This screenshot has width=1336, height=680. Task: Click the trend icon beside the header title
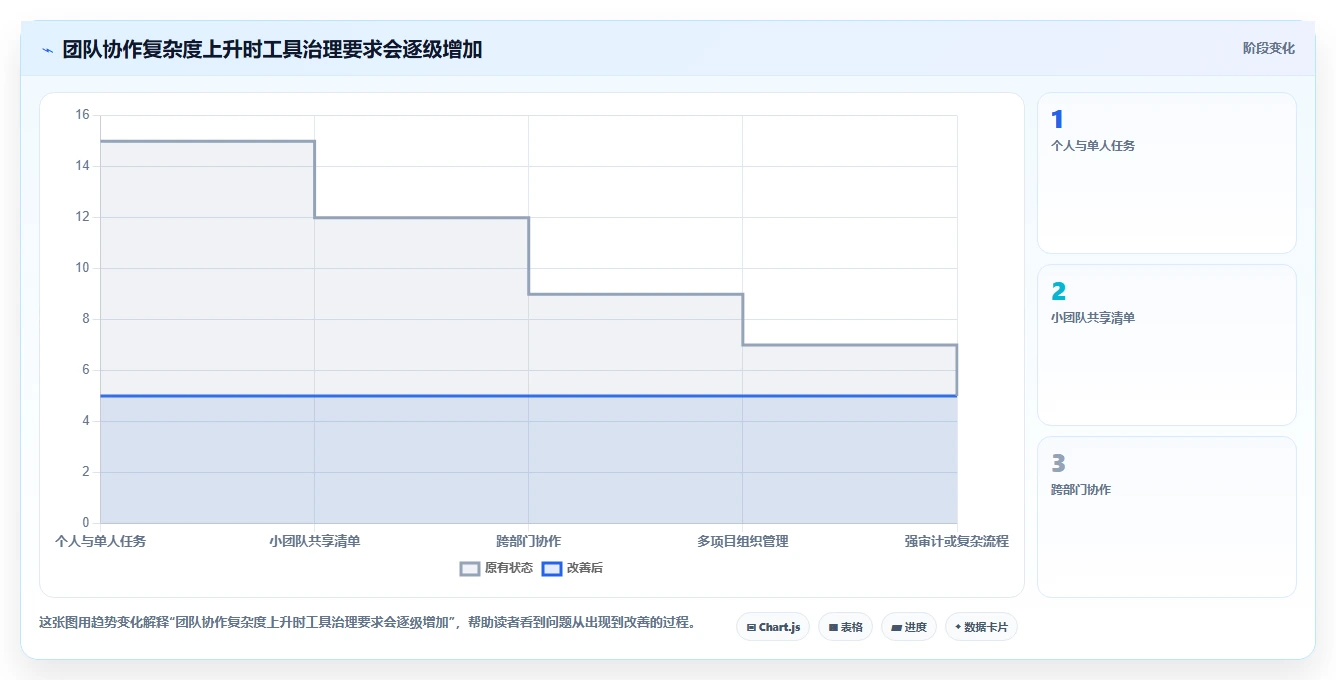47,49
